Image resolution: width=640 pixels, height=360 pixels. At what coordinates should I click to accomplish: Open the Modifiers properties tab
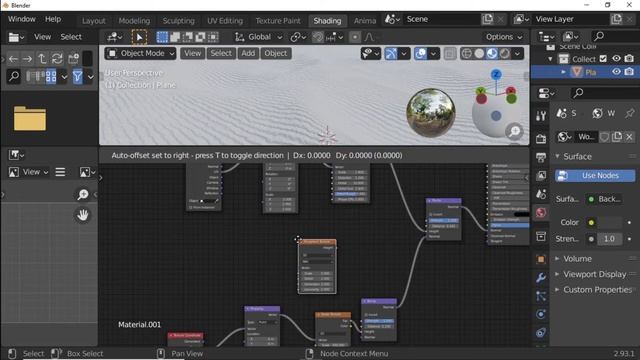(x=541, y=278)
